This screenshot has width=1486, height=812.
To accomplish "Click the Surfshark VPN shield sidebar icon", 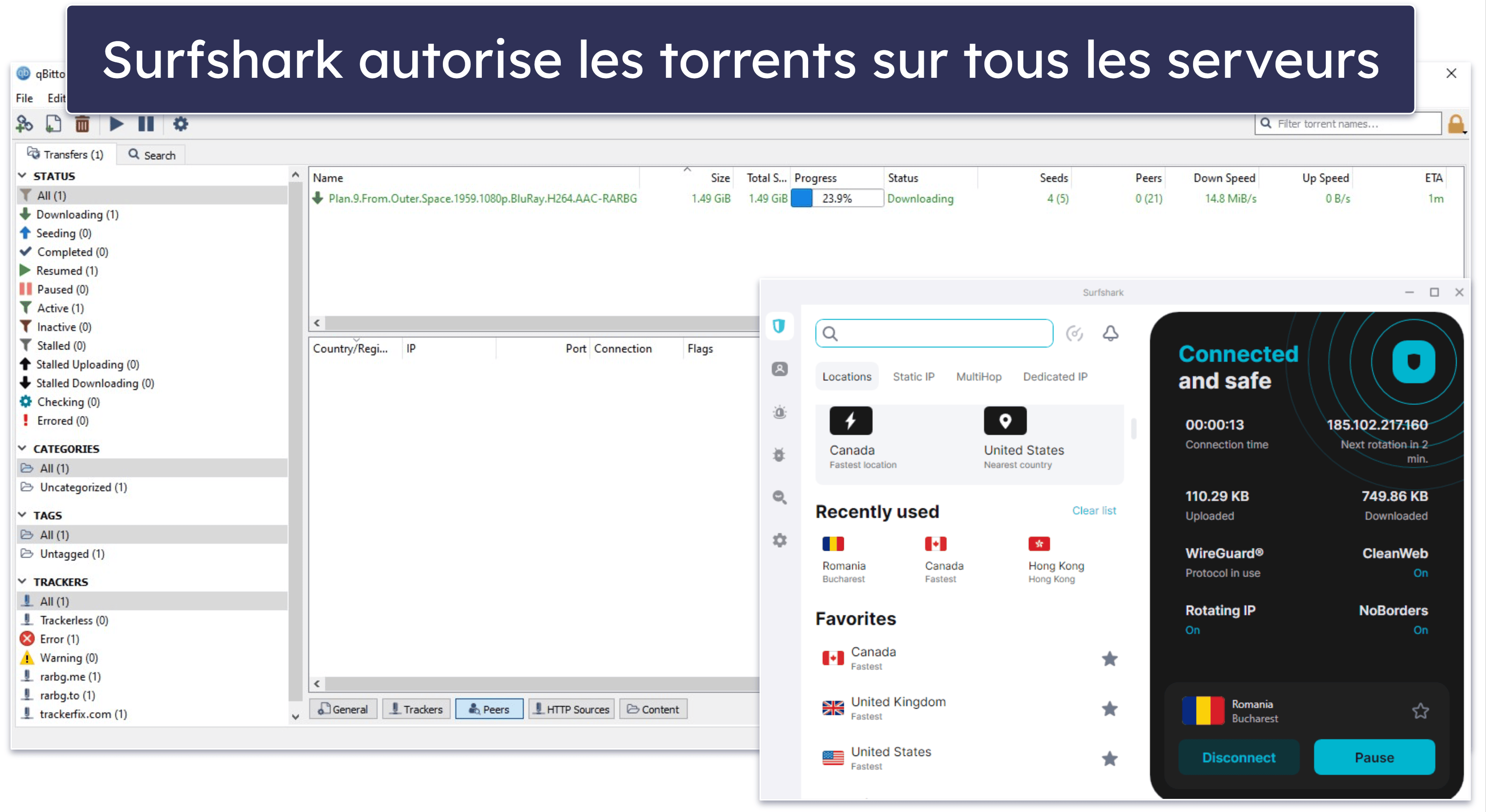I will pyautogui.click(x=779, y=326).
